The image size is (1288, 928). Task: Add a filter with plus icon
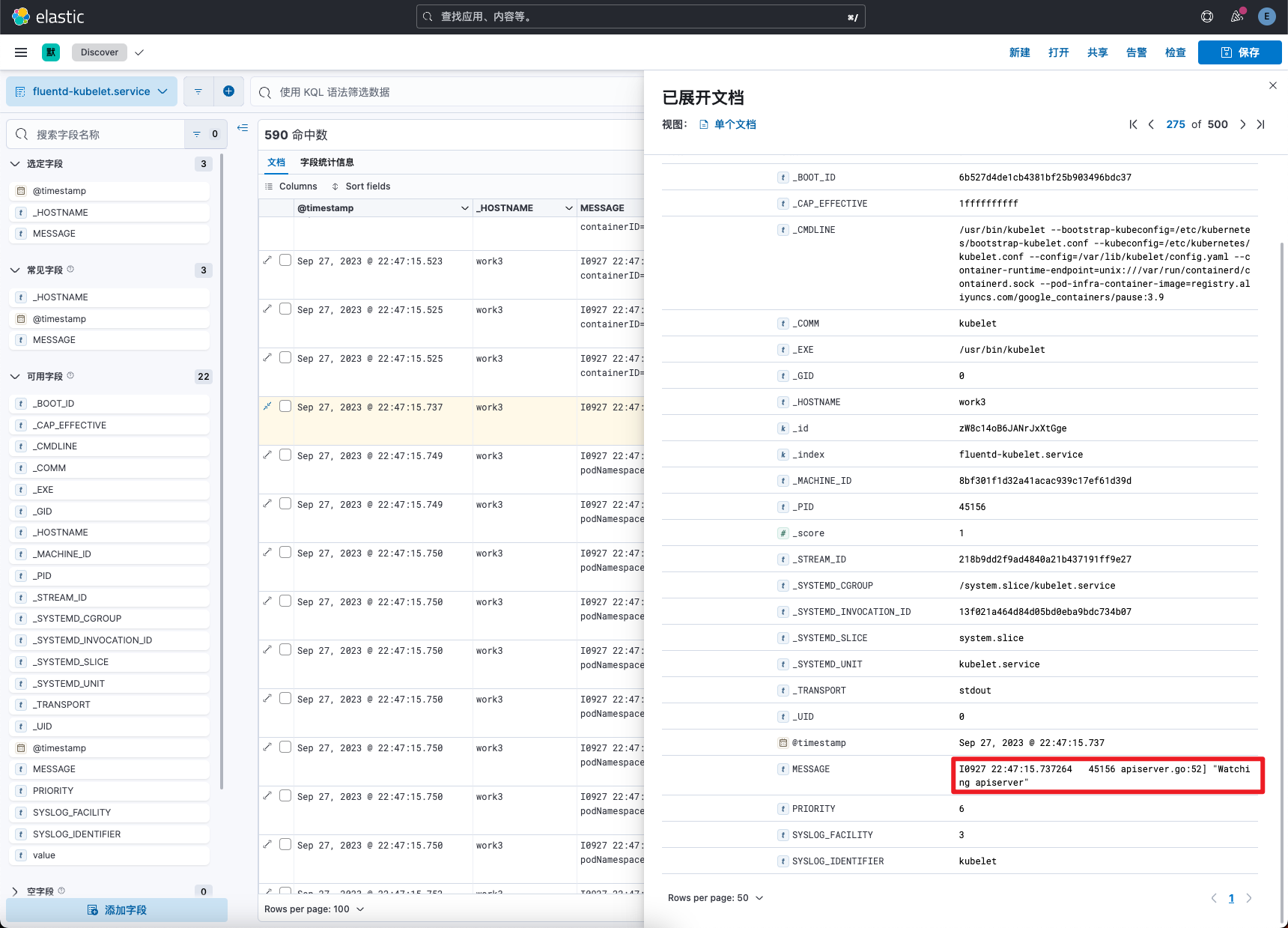229,91
